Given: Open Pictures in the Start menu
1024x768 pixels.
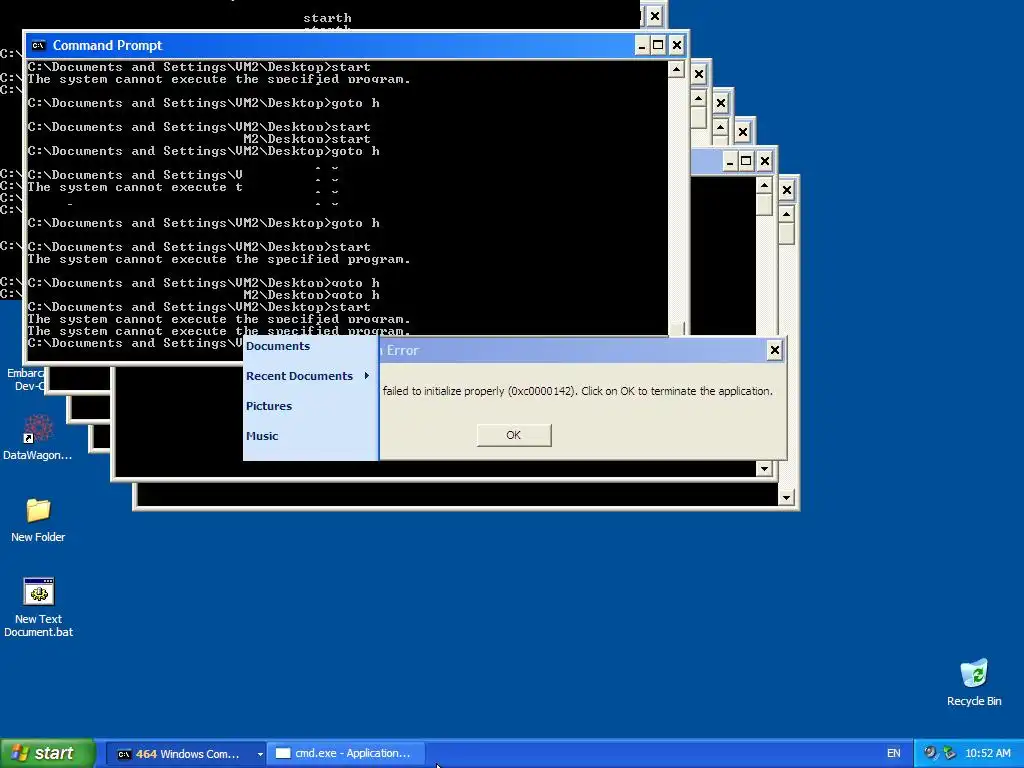Looking at the screenshot, I should 269,406.
